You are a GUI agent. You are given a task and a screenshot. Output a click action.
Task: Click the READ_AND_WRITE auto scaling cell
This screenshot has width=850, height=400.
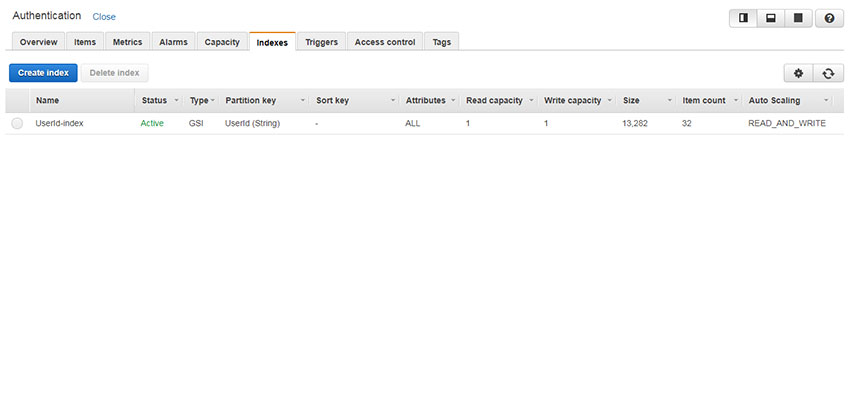787,124
